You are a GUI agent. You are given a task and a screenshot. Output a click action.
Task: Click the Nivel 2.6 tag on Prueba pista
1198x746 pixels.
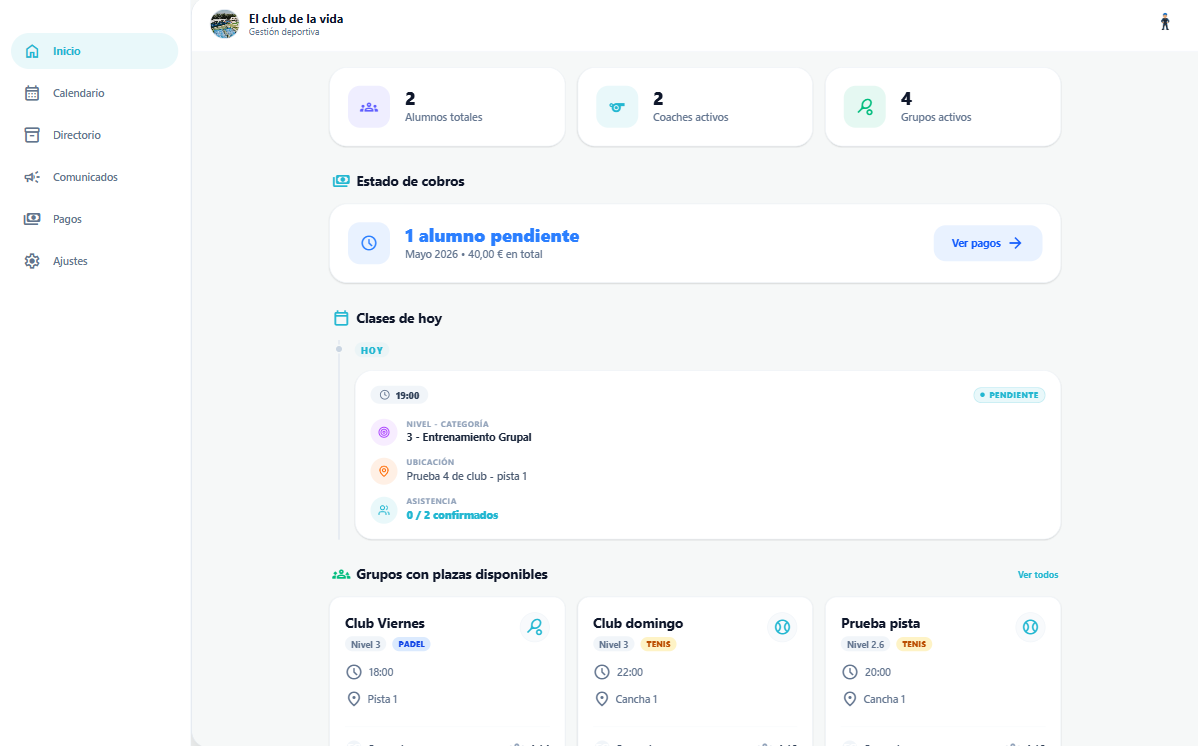[x=866, y=644]
